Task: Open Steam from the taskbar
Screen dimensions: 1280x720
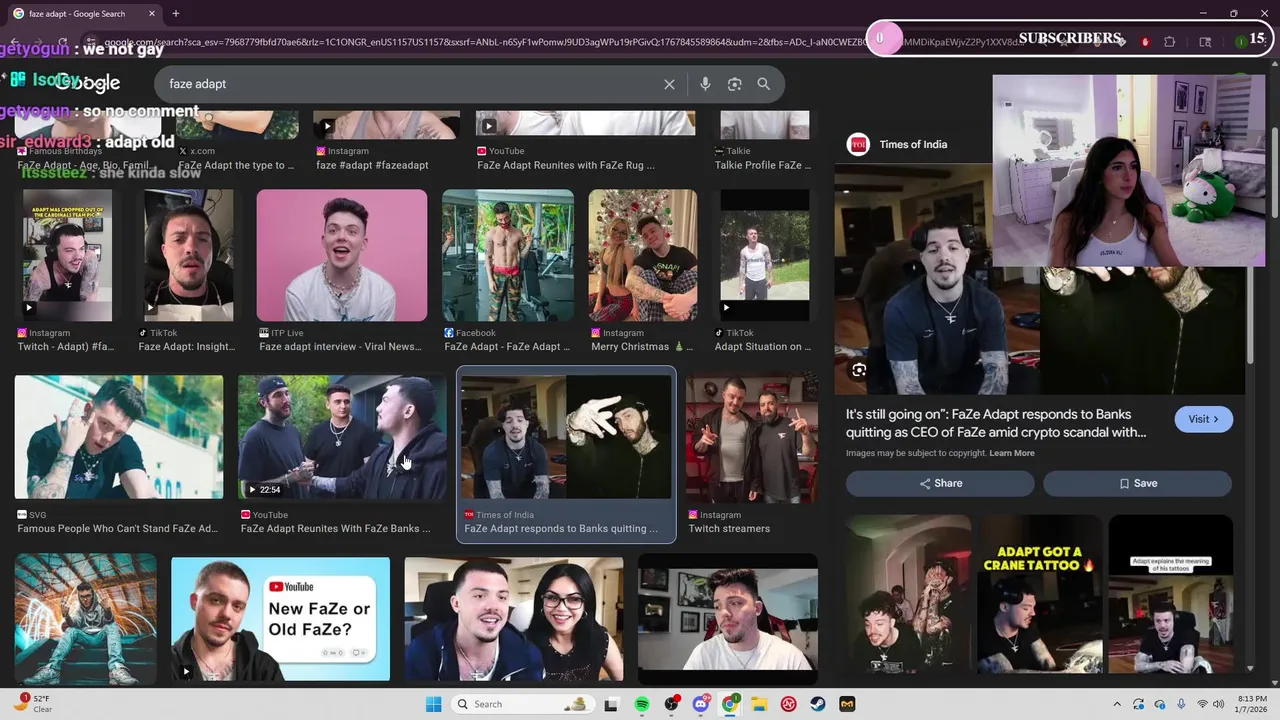Action: click(818, 704)
